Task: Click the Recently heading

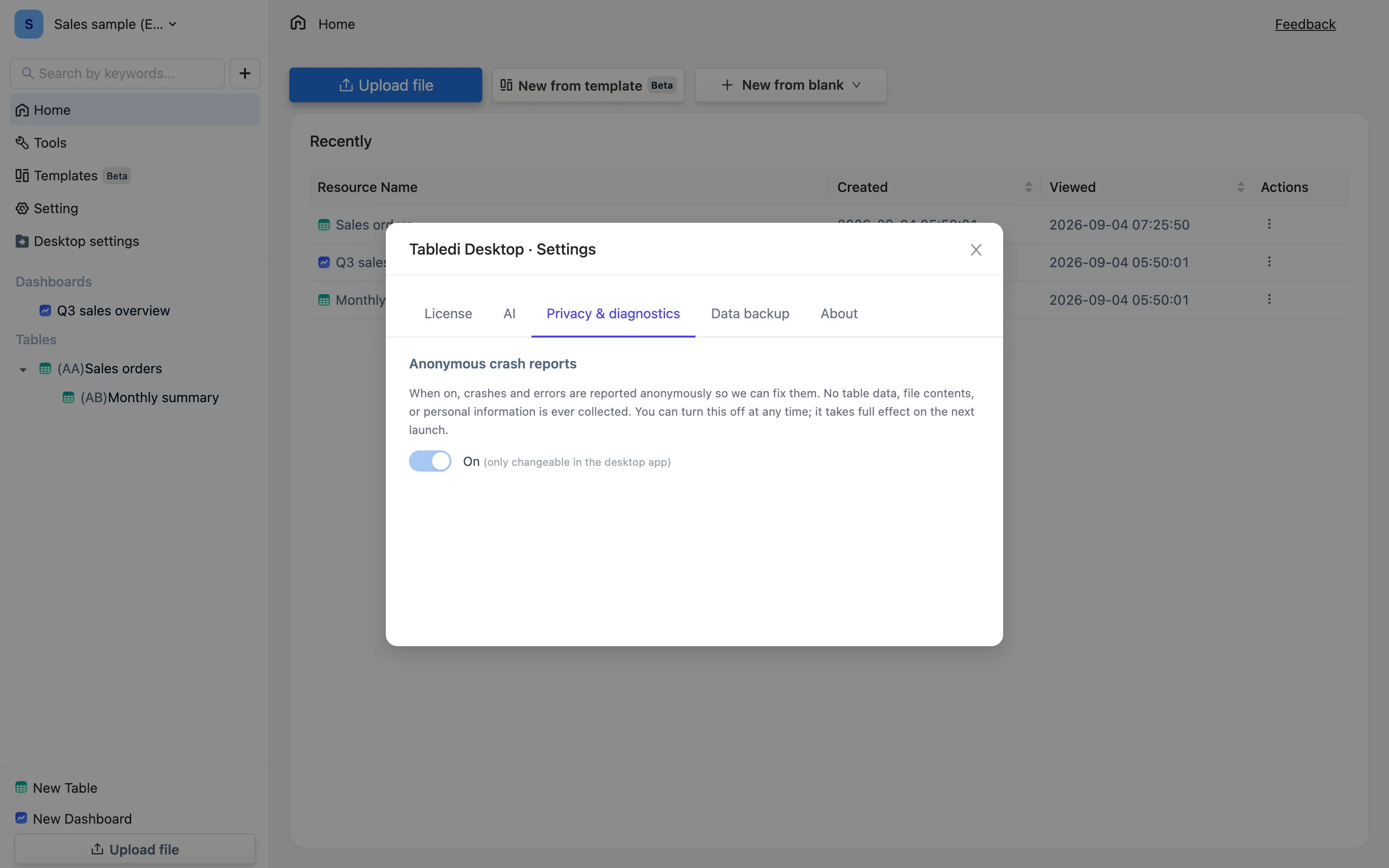Action: pos(340,141)
